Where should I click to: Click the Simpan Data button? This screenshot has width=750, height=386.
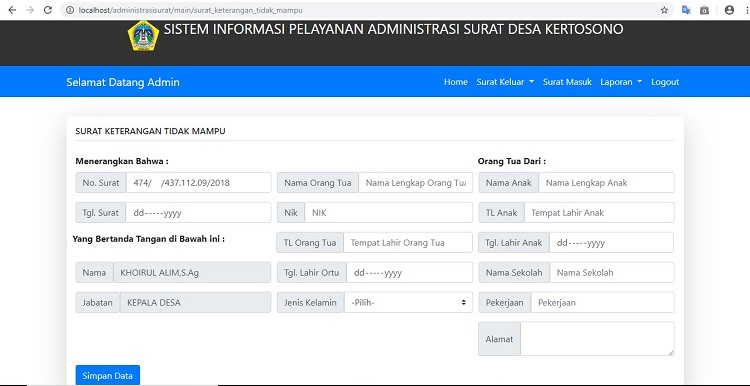tap(108, 375)
